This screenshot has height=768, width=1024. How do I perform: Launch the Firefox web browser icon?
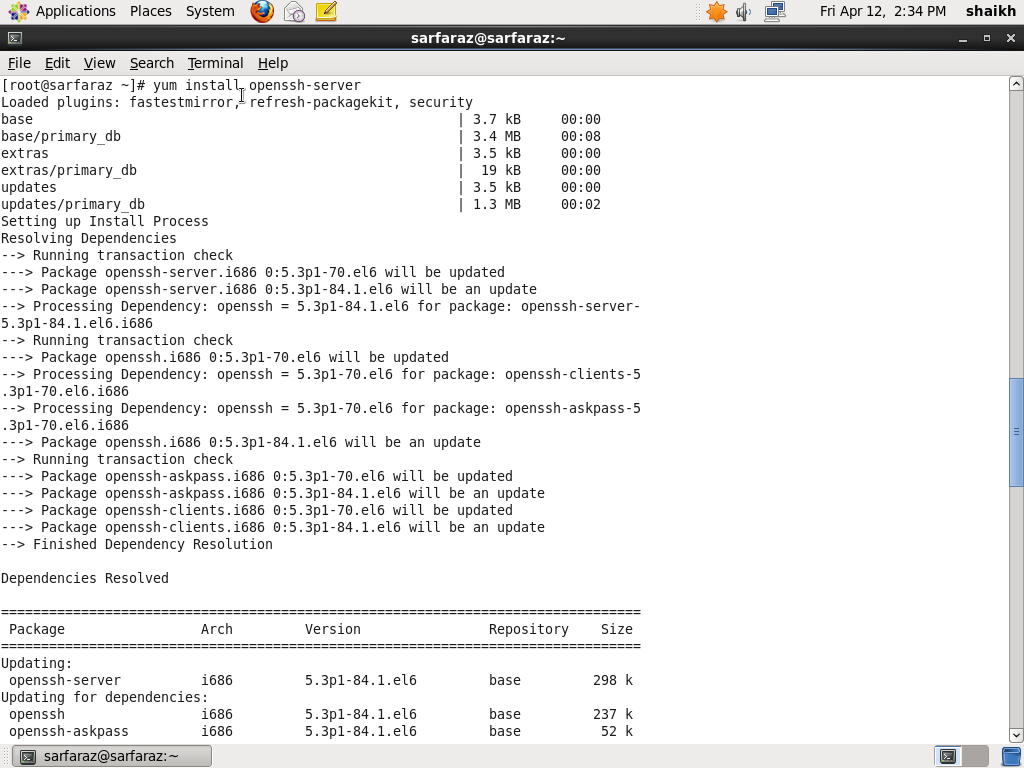tap(262, 11)
